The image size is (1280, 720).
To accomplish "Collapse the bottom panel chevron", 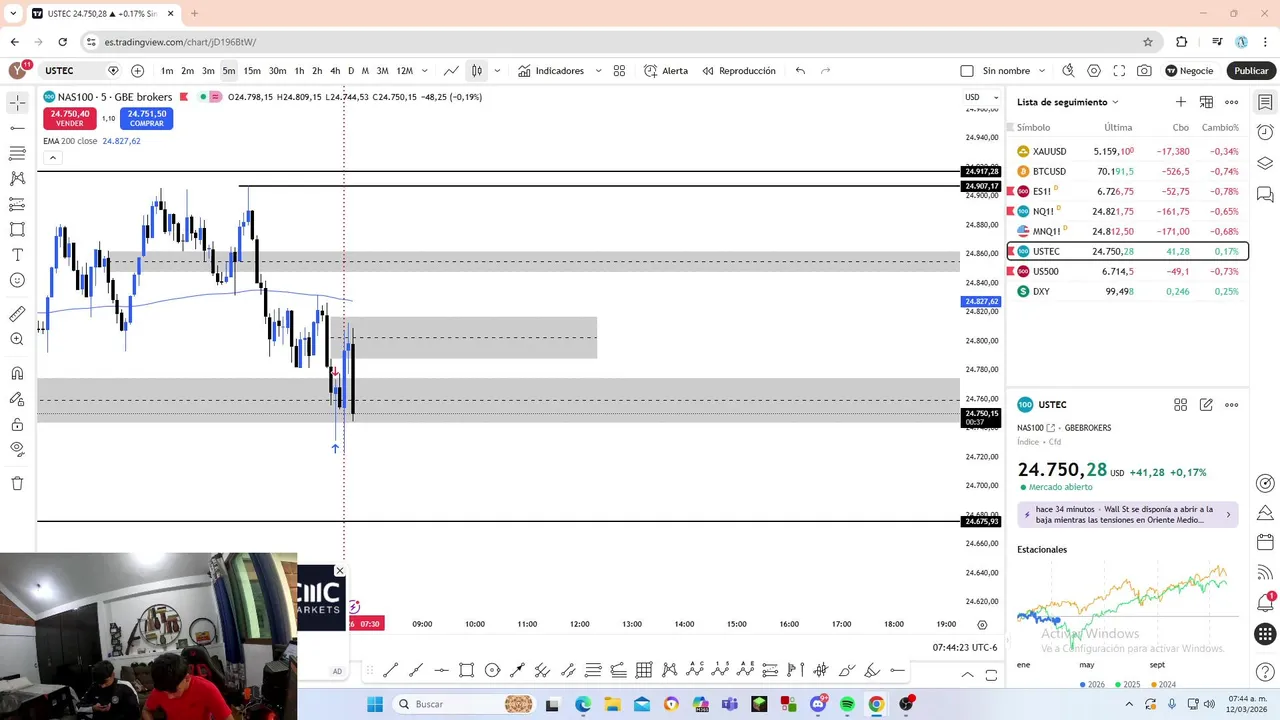I will pyautogui.click(x=967, y=675).
